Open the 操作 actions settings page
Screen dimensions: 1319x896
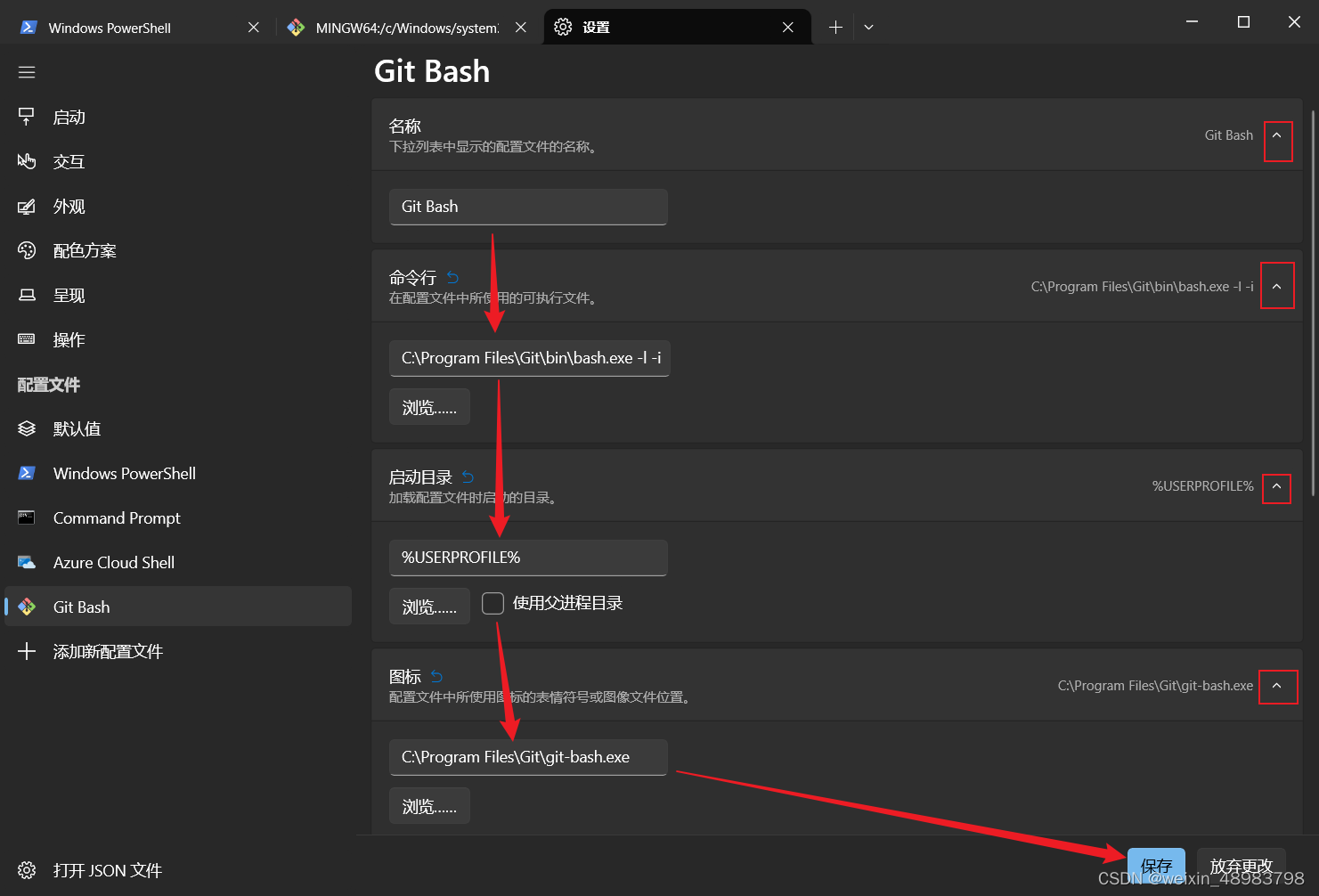(x=178, y=339)
